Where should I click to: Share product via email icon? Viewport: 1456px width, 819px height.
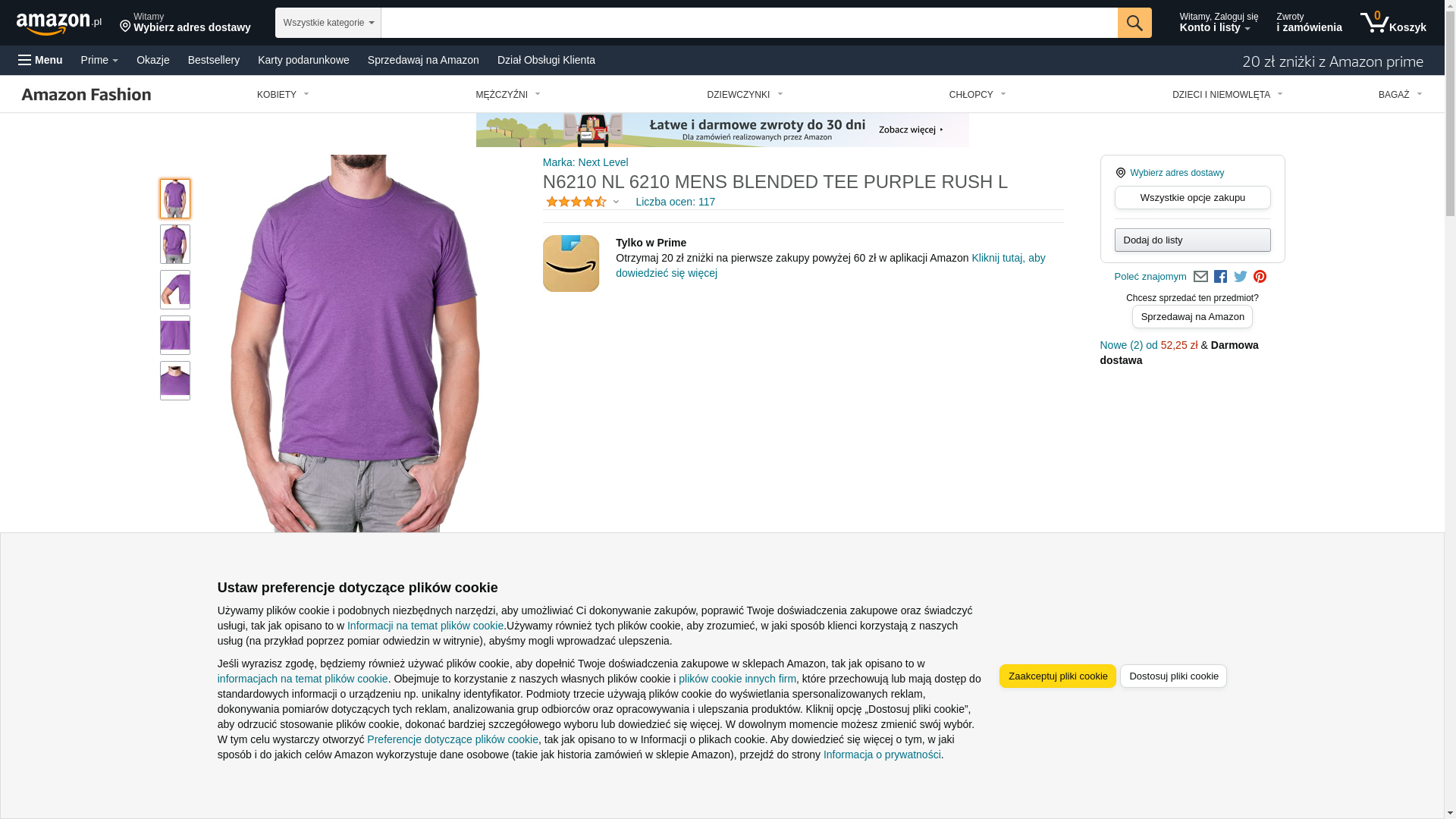click(x=1200, y=277)
